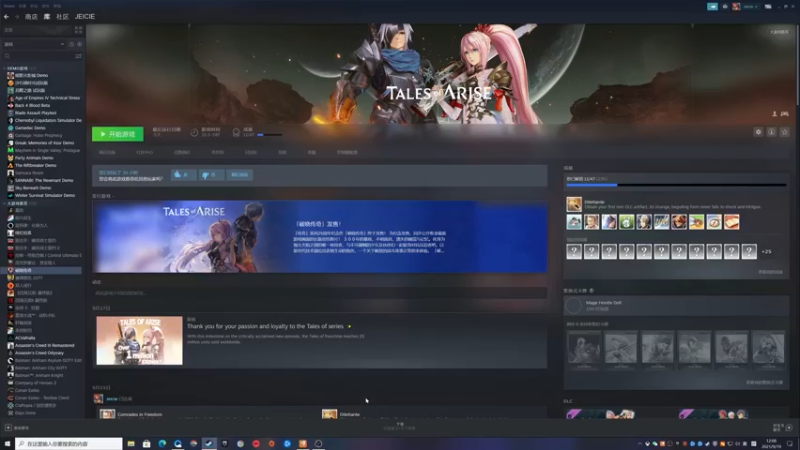Click first greyed trading card thumbnail
Screen dimensions: 800x450
tap(584, 347)
